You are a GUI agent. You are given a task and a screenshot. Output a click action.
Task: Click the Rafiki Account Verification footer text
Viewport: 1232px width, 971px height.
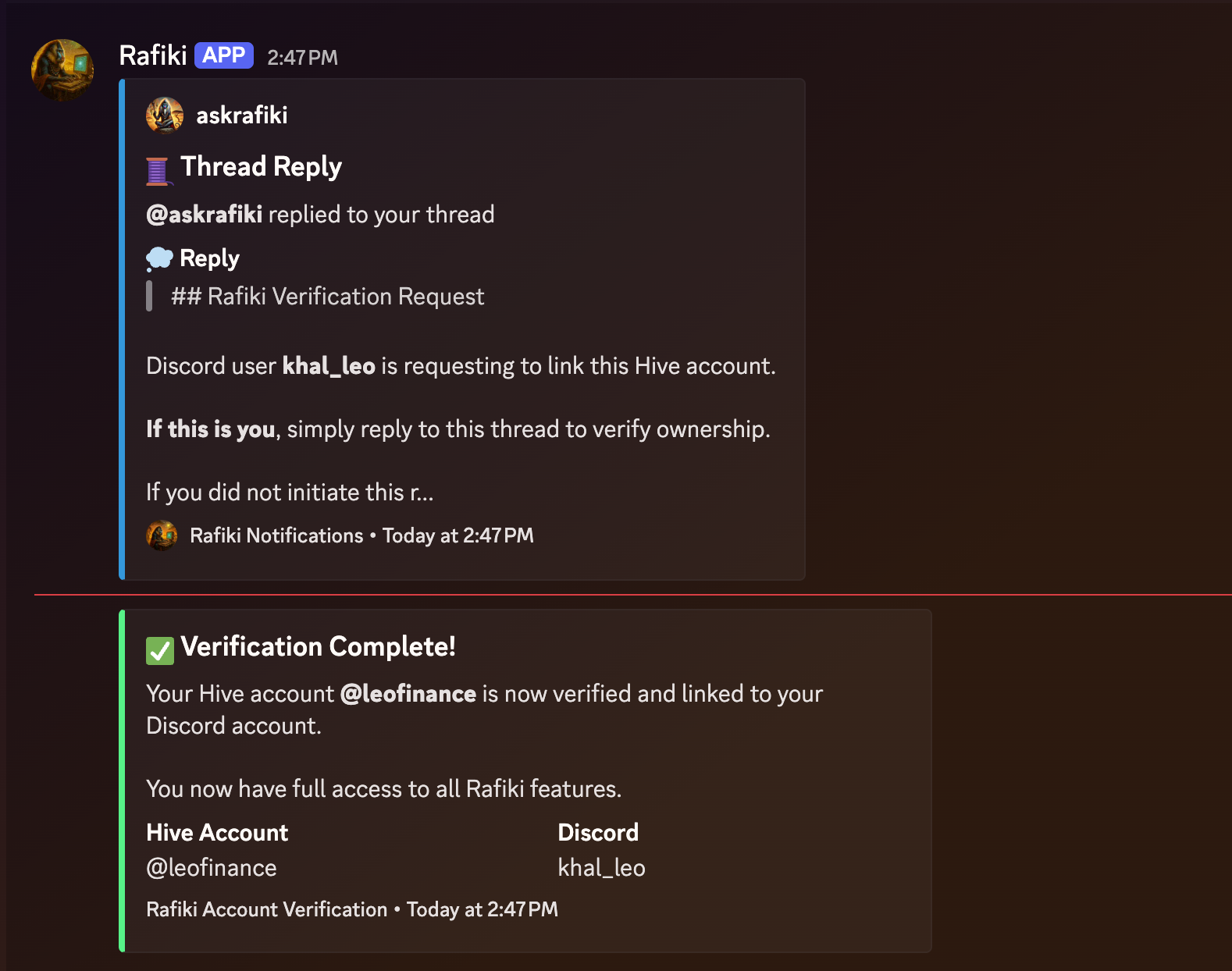pyautogui.click(x=267, y=909)
